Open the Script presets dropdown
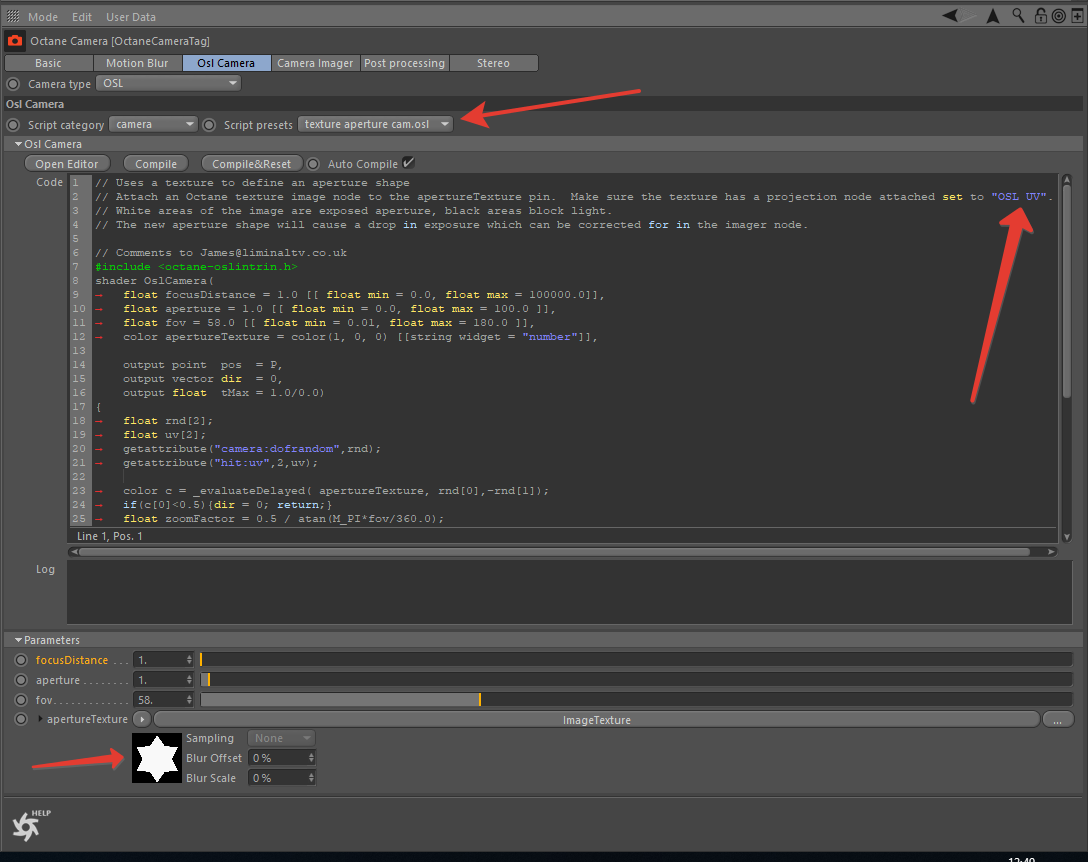 pos(375,124)
